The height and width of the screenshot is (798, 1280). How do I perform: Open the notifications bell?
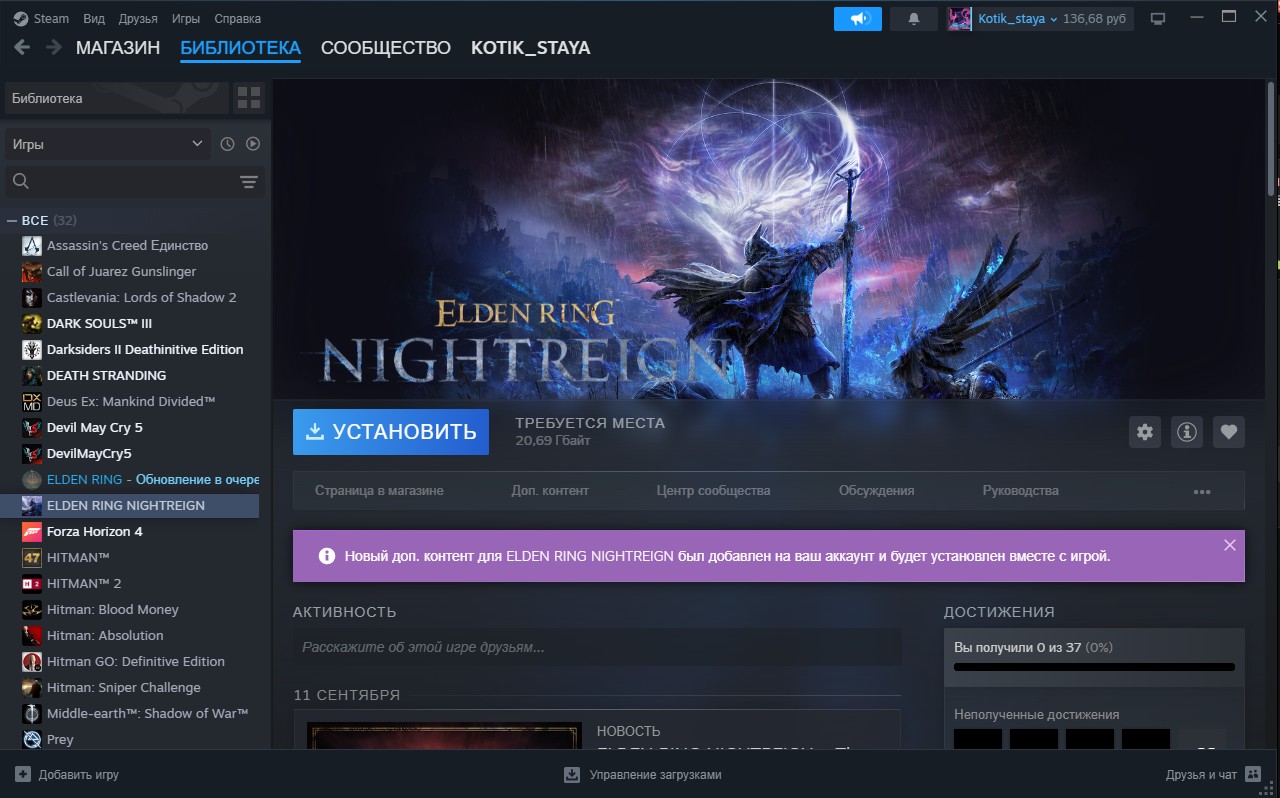(913, 18)
